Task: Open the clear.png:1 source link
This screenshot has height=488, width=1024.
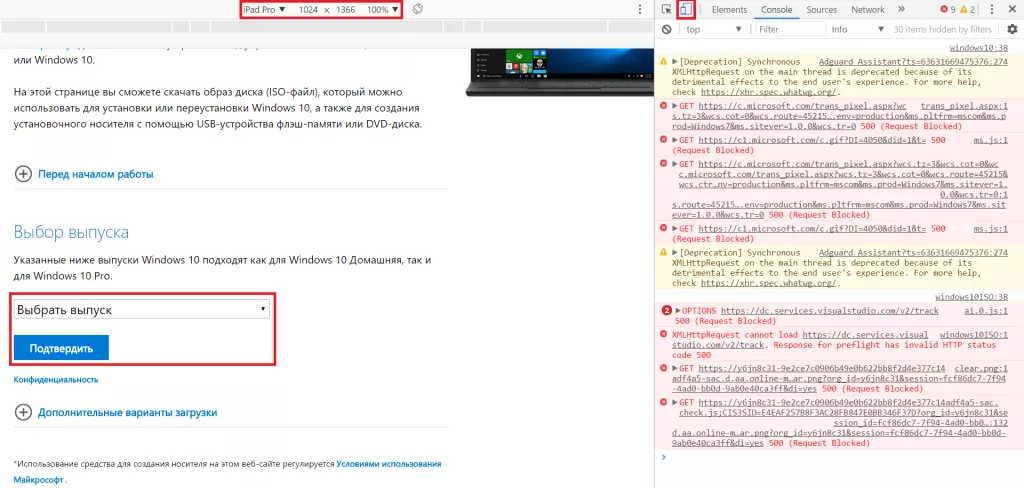Action: 981,368
